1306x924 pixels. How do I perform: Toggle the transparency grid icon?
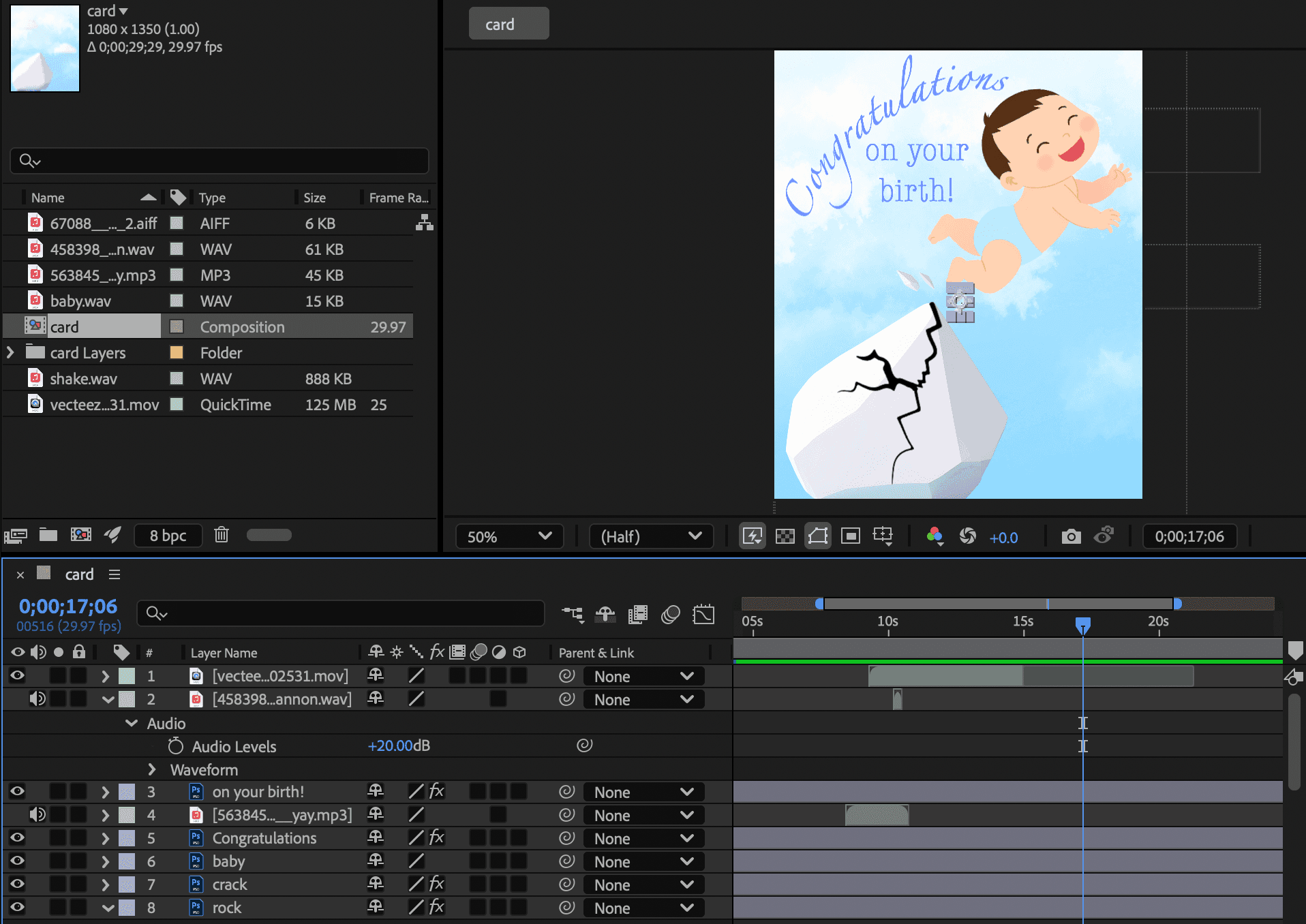pos(785,537)
